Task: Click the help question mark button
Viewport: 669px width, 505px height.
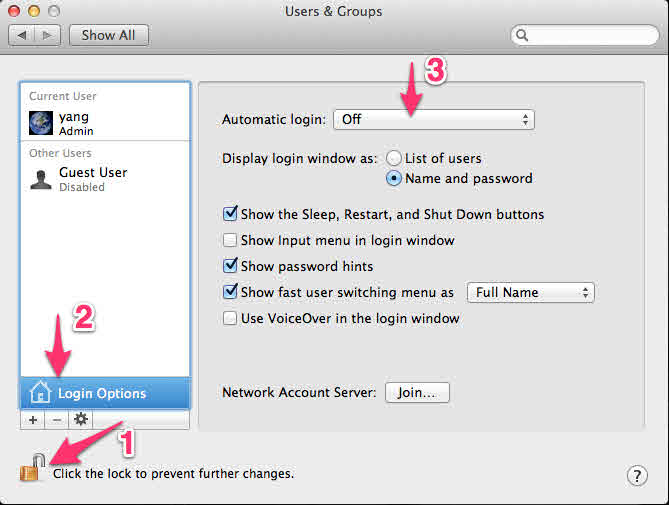Action: click(637, 476)
